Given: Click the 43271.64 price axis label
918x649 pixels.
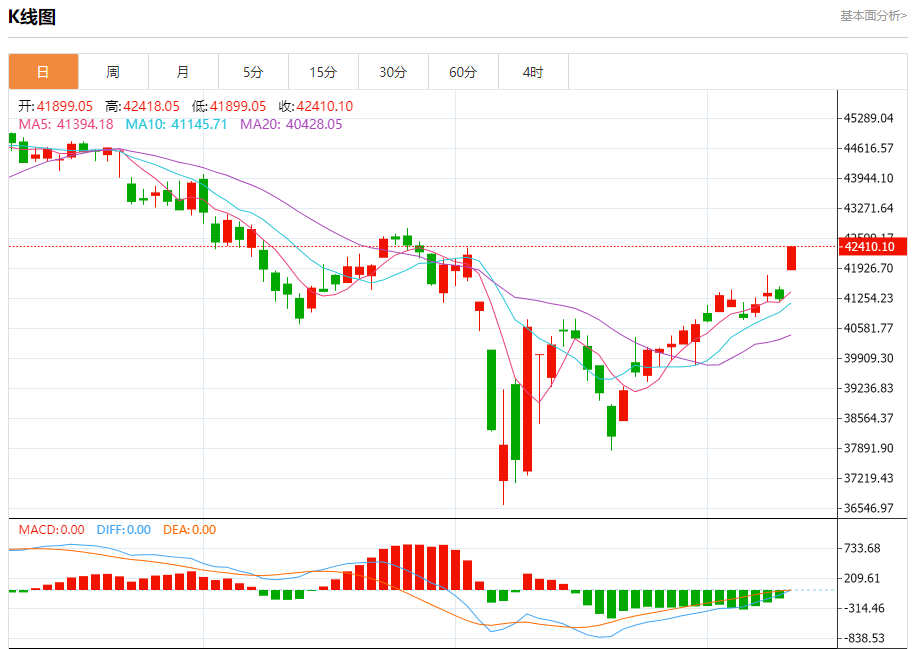Looking at the screenshot, I should tap(869, 208).
